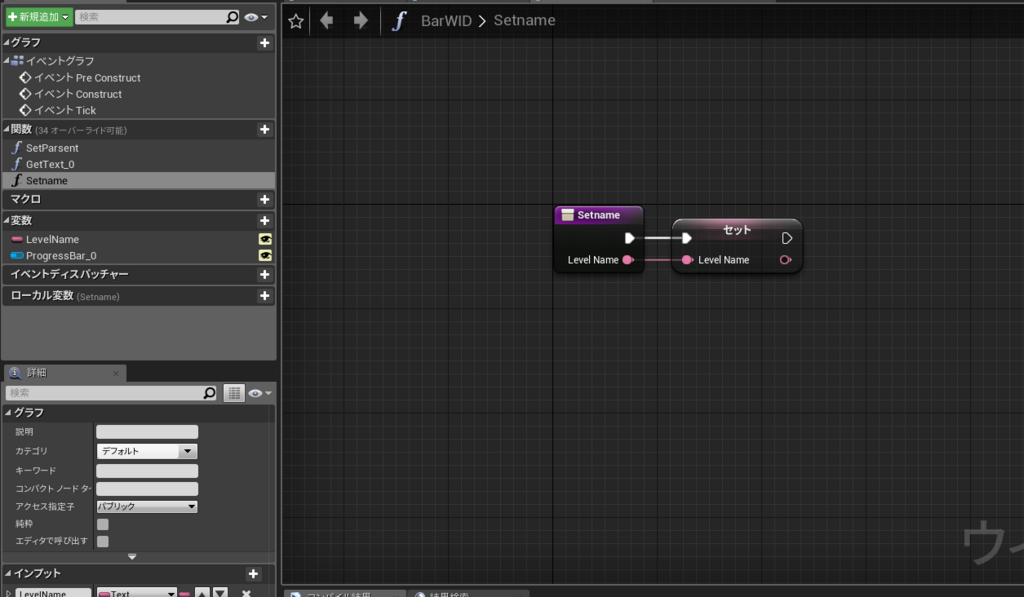
Task: Add a local variable with plus
Action: coord(264,296)
